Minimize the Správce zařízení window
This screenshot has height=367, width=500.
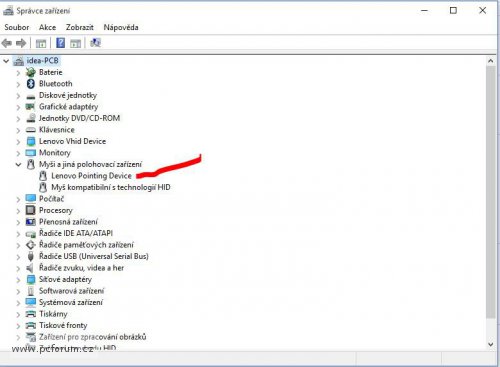pos(424,11)
